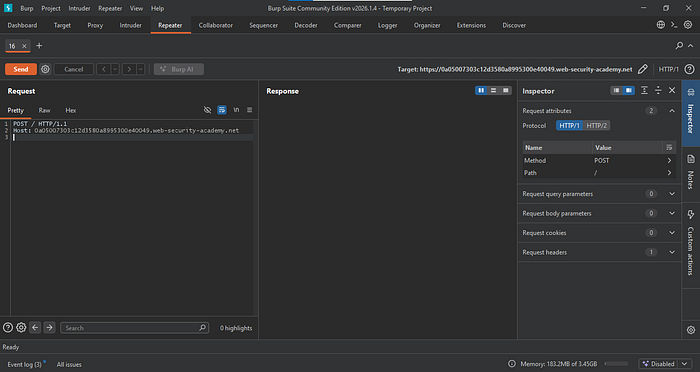
Task: Open Repeater send settings gear icon
Action: click(45, 69)
